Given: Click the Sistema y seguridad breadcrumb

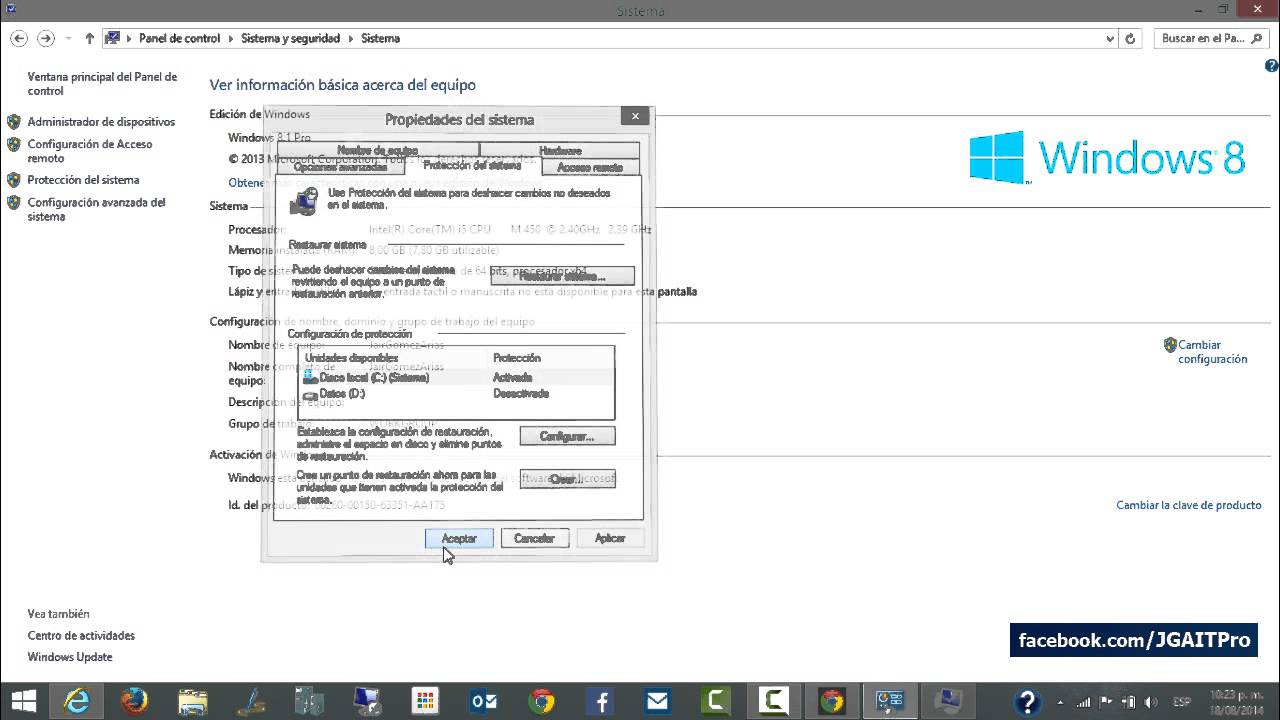Looking at the screenshot, I should point(288,38).
